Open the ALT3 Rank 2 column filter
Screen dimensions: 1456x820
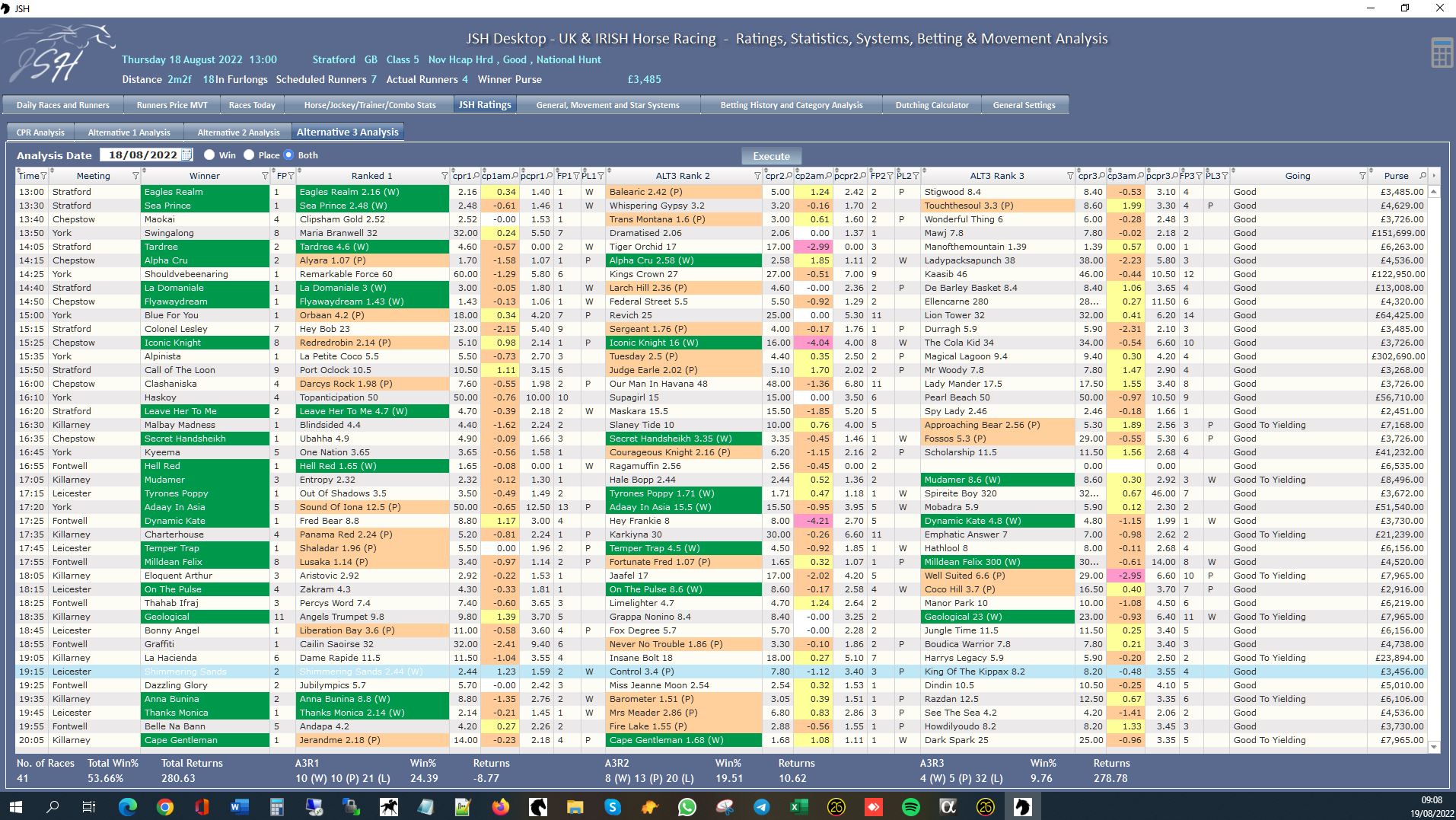[757, 176]
